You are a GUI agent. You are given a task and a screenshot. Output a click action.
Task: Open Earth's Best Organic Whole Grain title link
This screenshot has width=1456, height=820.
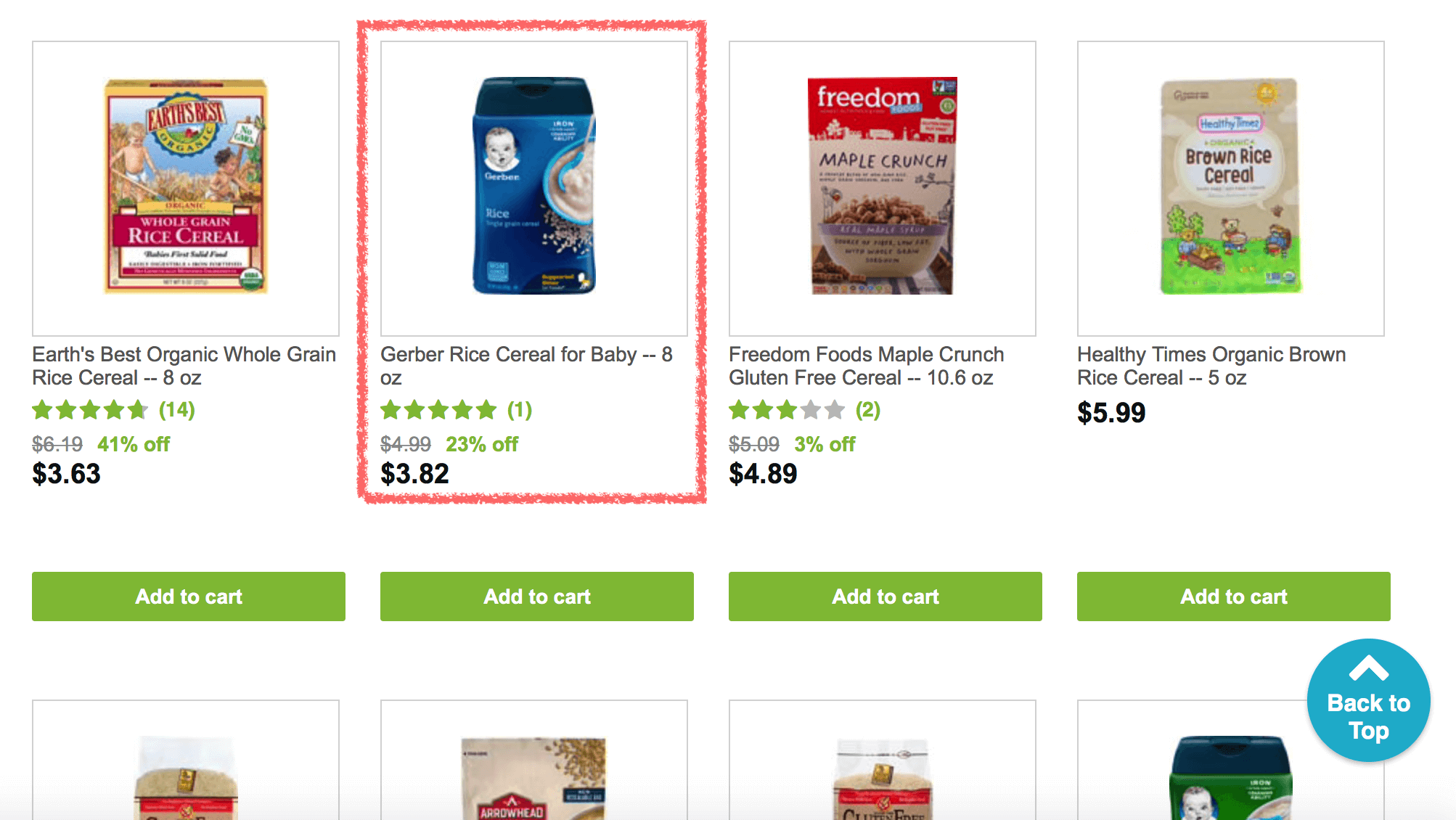click(184, 366)
